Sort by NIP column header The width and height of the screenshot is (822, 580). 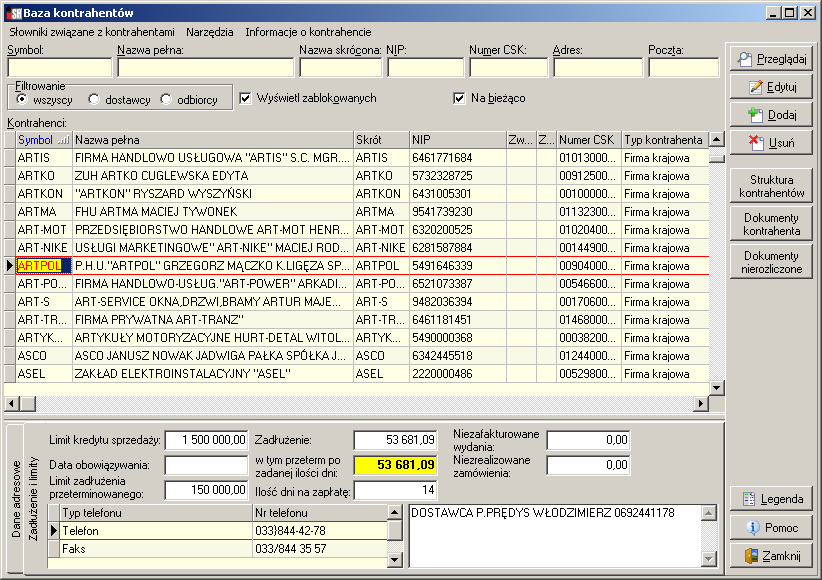coord(458,140)
